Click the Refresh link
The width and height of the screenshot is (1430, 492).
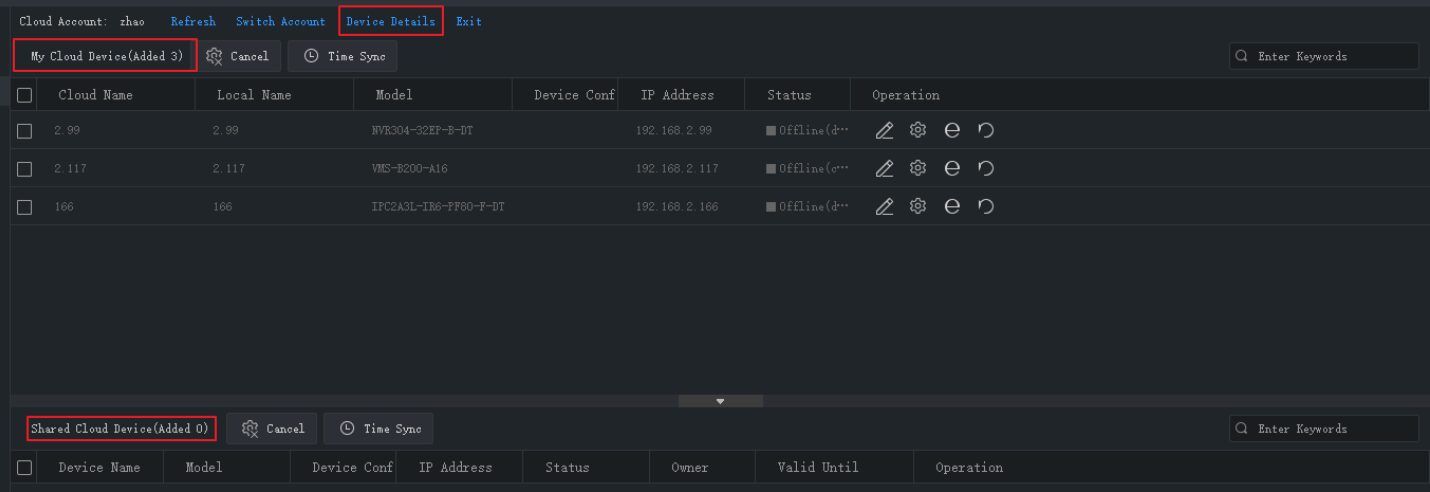click(x=193, y=21)
